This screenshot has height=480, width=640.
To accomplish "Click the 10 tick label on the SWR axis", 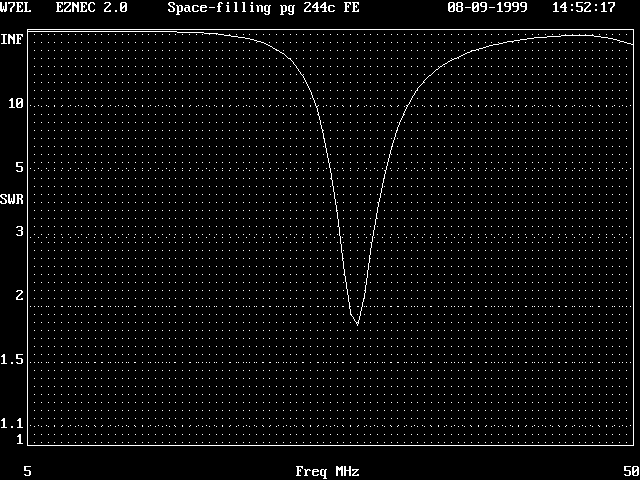I will click(16, 104).
